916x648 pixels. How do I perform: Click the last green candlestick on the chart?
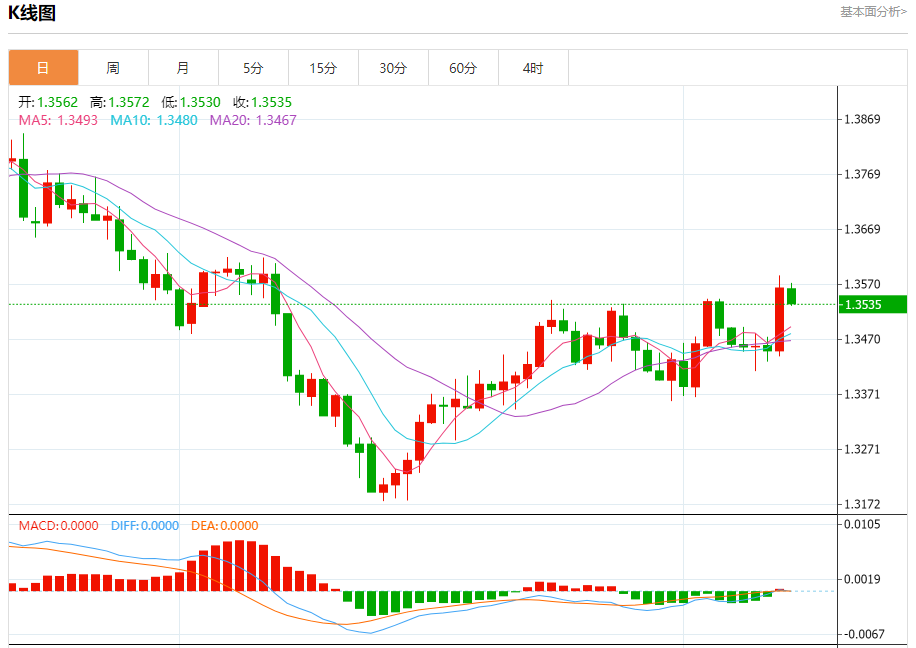(792, 296)
